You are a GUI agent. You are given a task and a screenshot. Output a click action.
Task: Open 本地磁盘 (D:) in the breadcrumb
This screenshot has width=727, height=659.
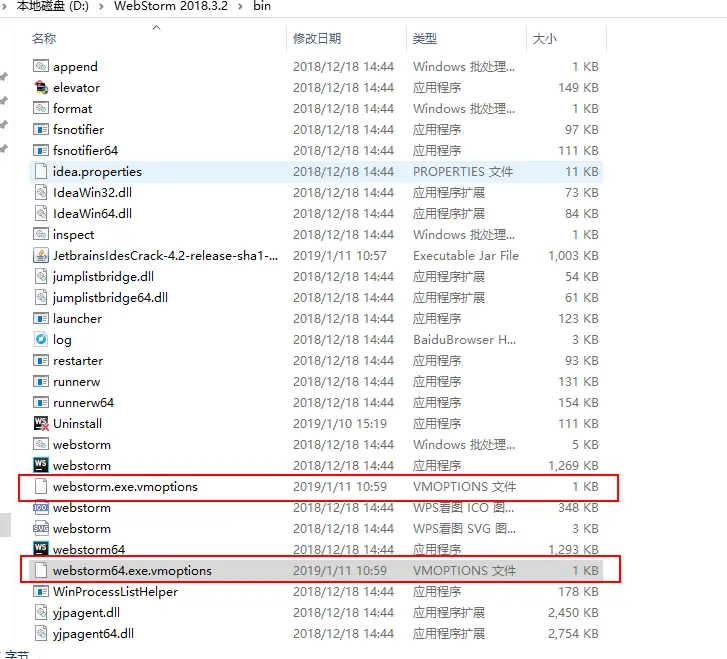click(52, 6)
